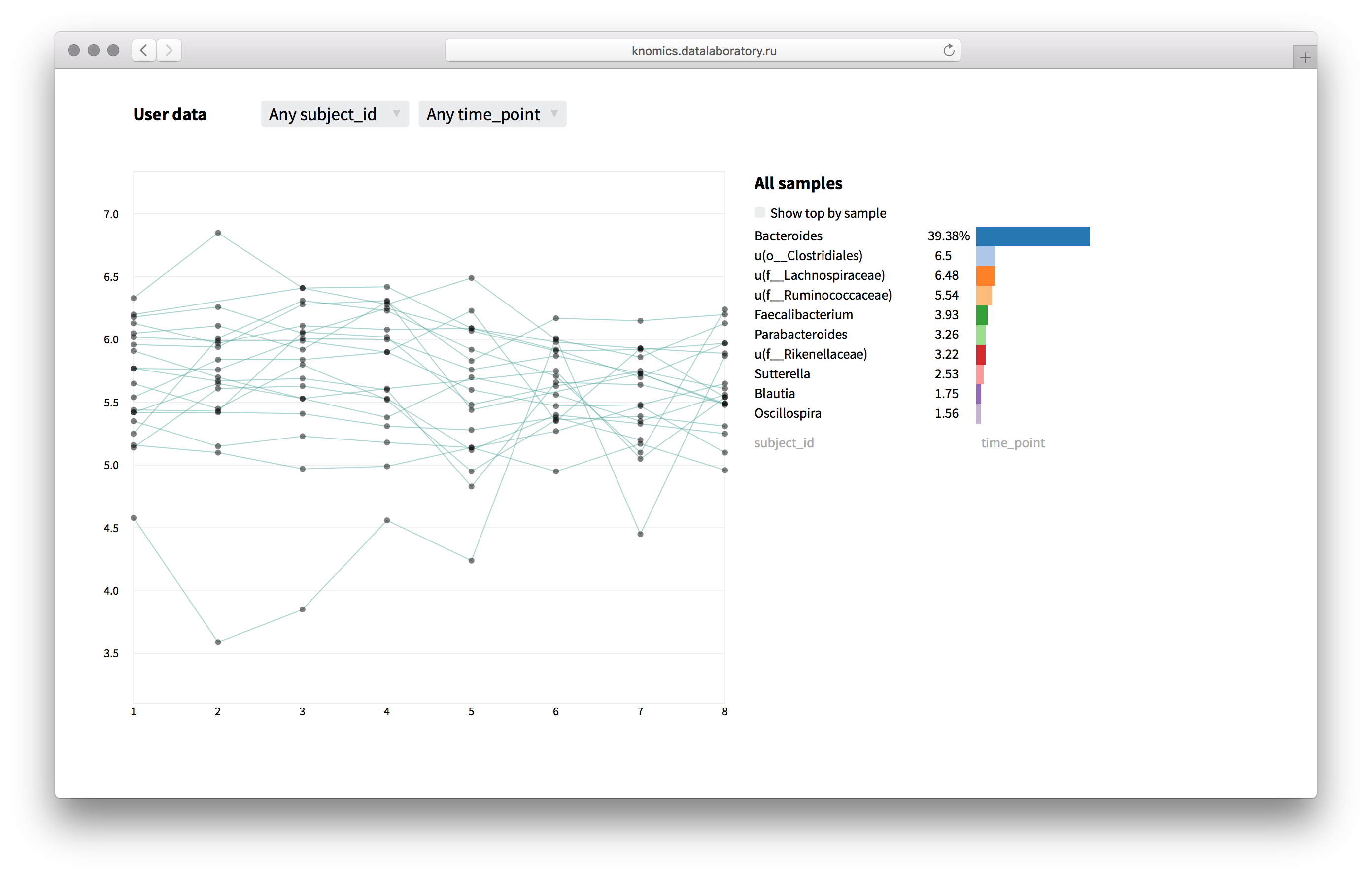The width and height of the screenshot is (1372, 877).
Task: Click the 1.56 Oscillospira value
Action: pyautogui.click(x=946, y=413)
